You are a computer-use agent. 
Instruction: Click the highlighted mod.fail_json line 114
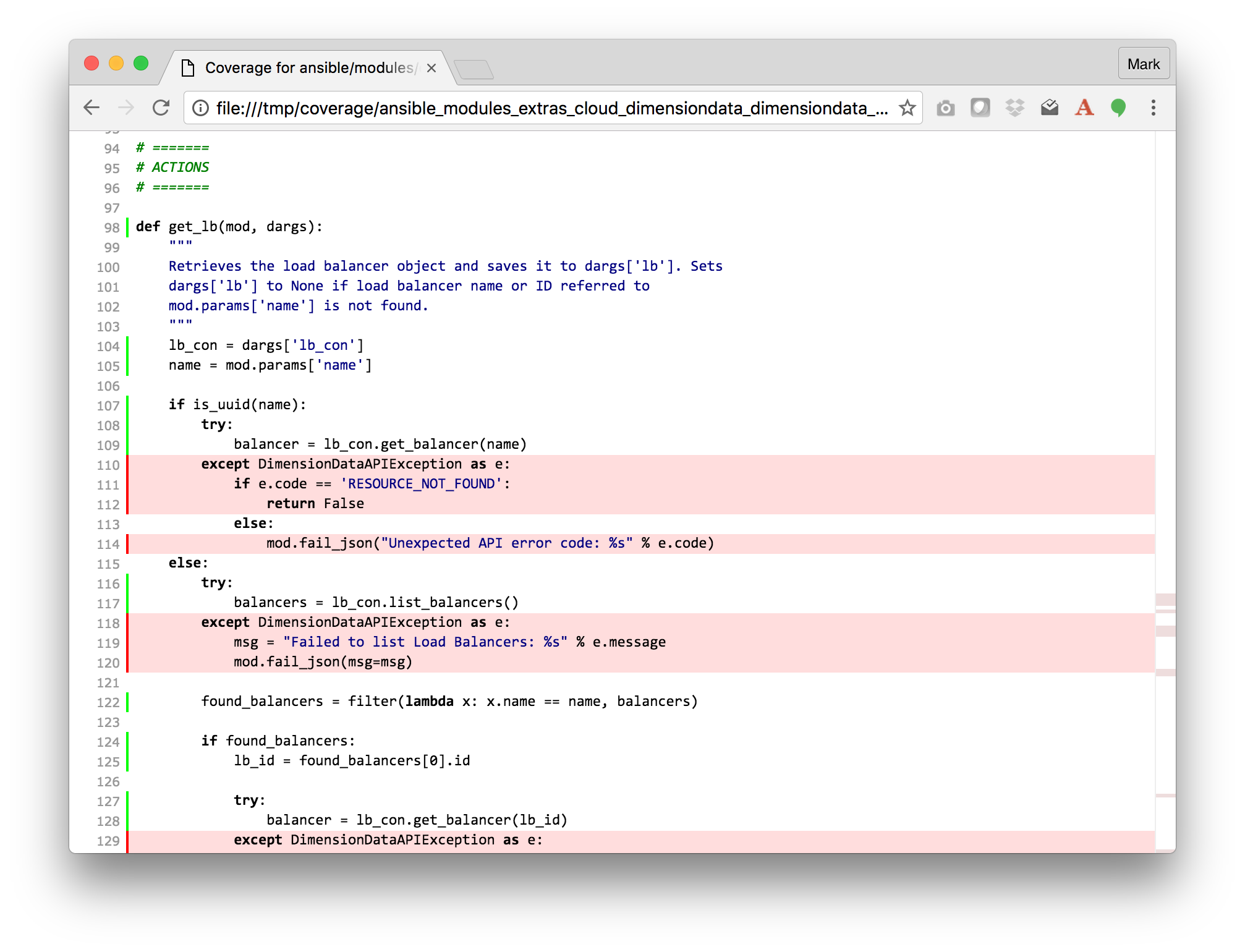click(490, 543)
